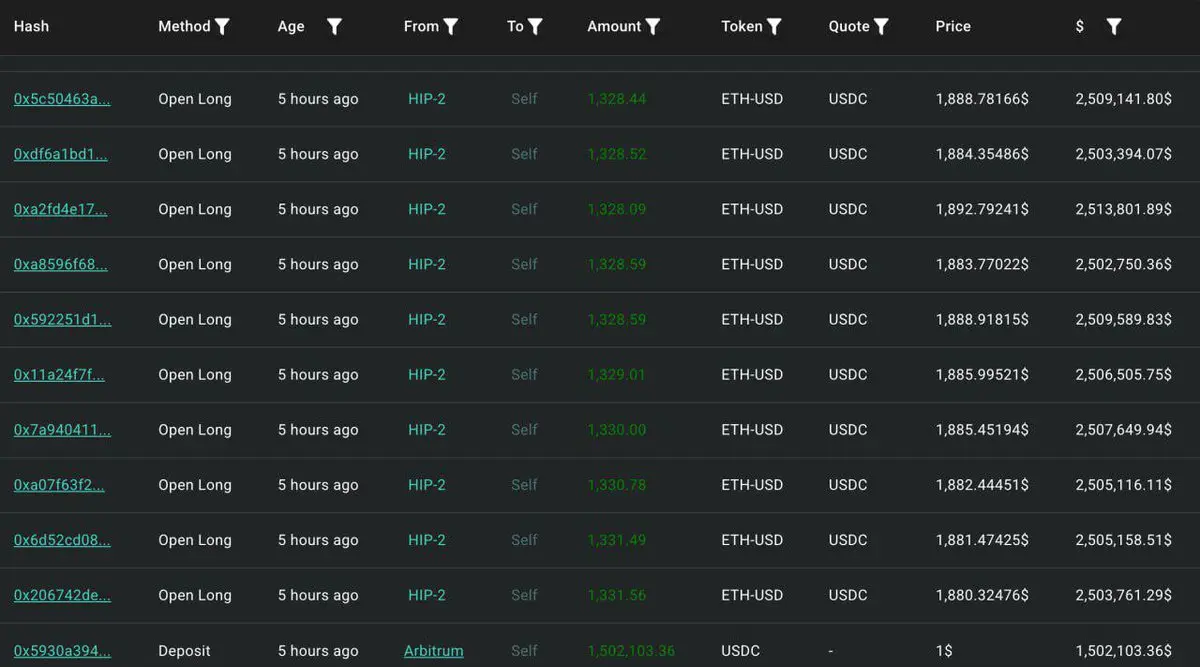Click the From column filter funnel

(x=451, y=27)
